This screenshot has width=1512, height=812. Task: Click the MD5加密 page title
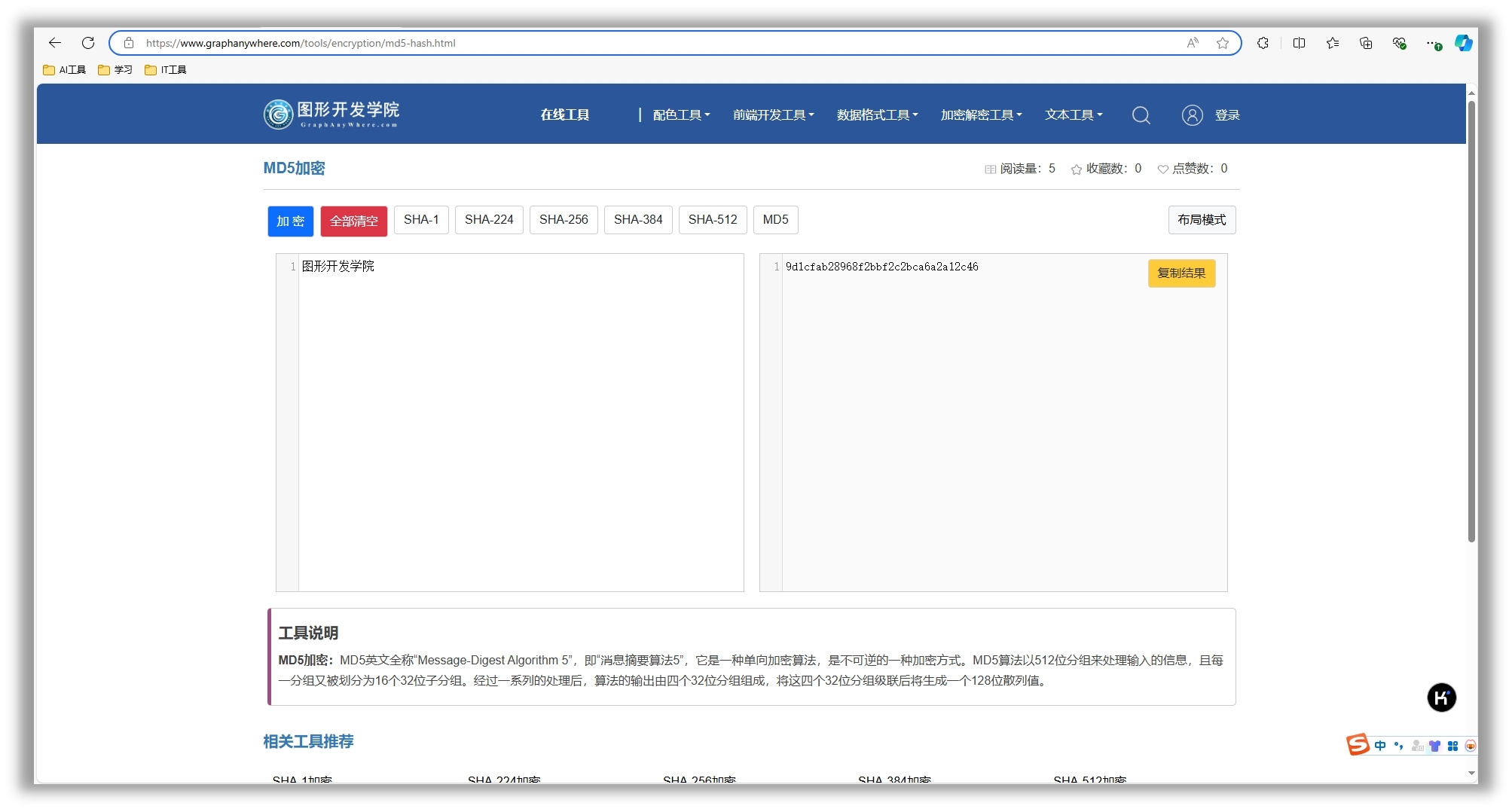(294, 168)
